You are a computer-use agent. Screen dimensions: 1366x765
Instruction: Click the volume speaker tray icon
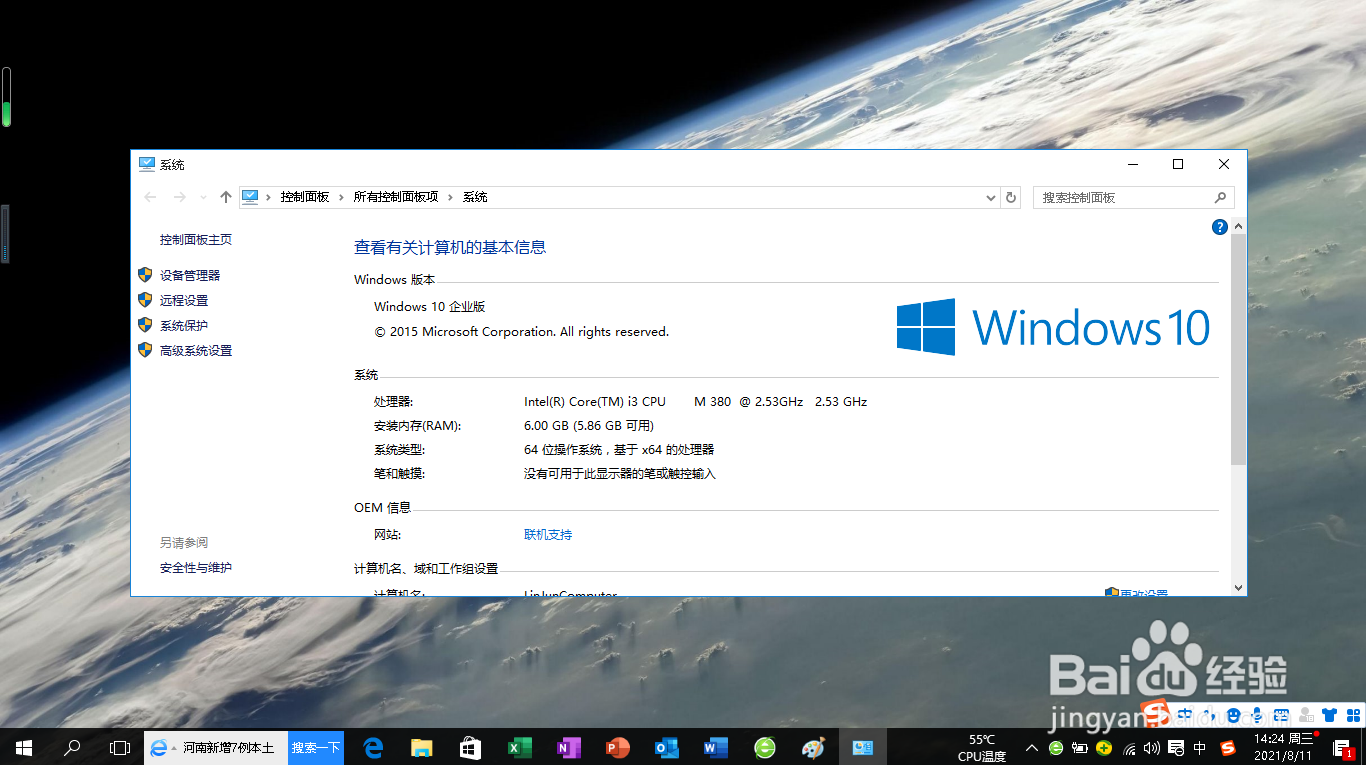[x=1152, y=748]
